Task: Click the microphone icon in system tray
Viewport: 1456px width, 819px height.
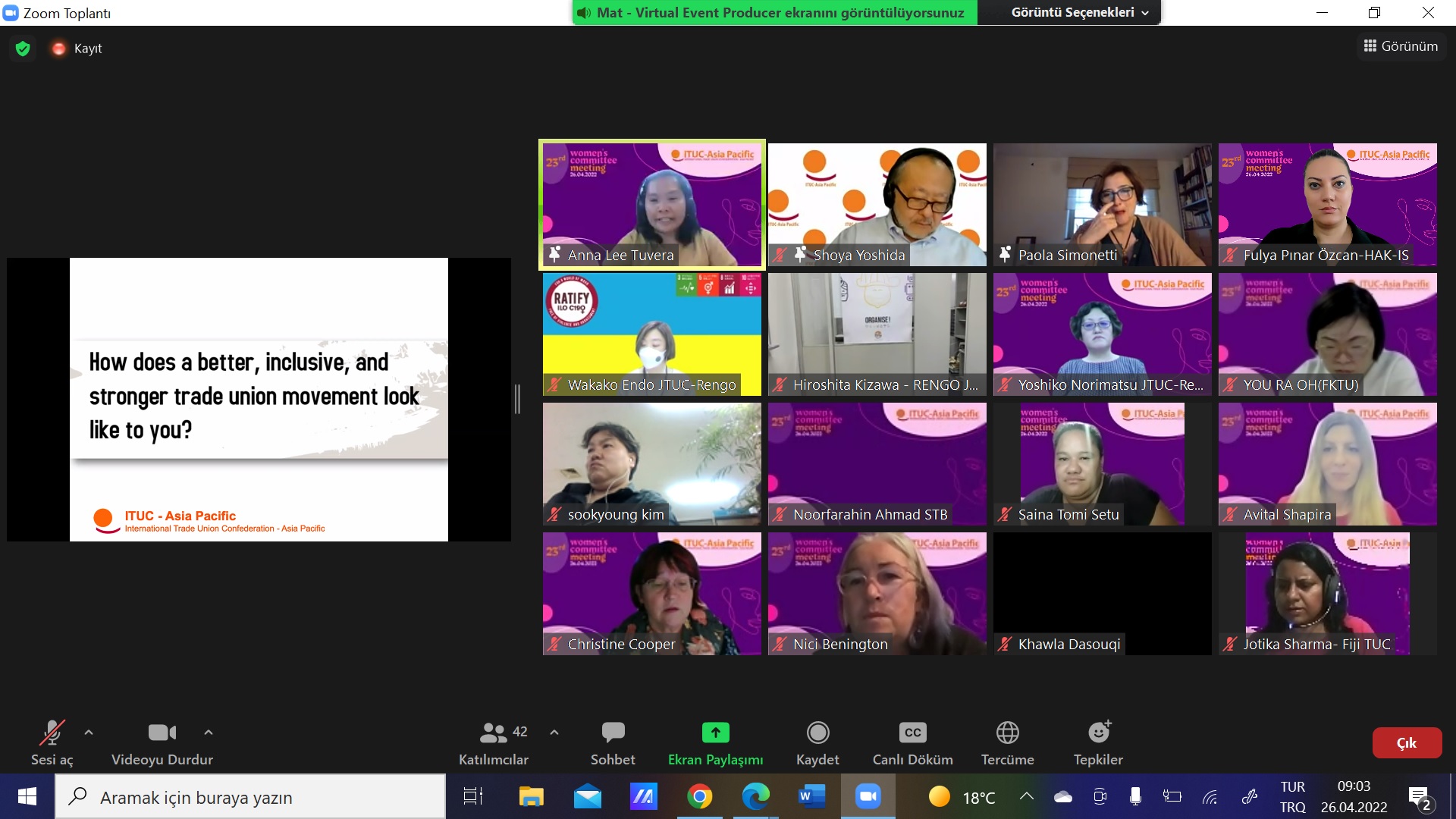Action: pyautogui.click(x=1135, y=796)
